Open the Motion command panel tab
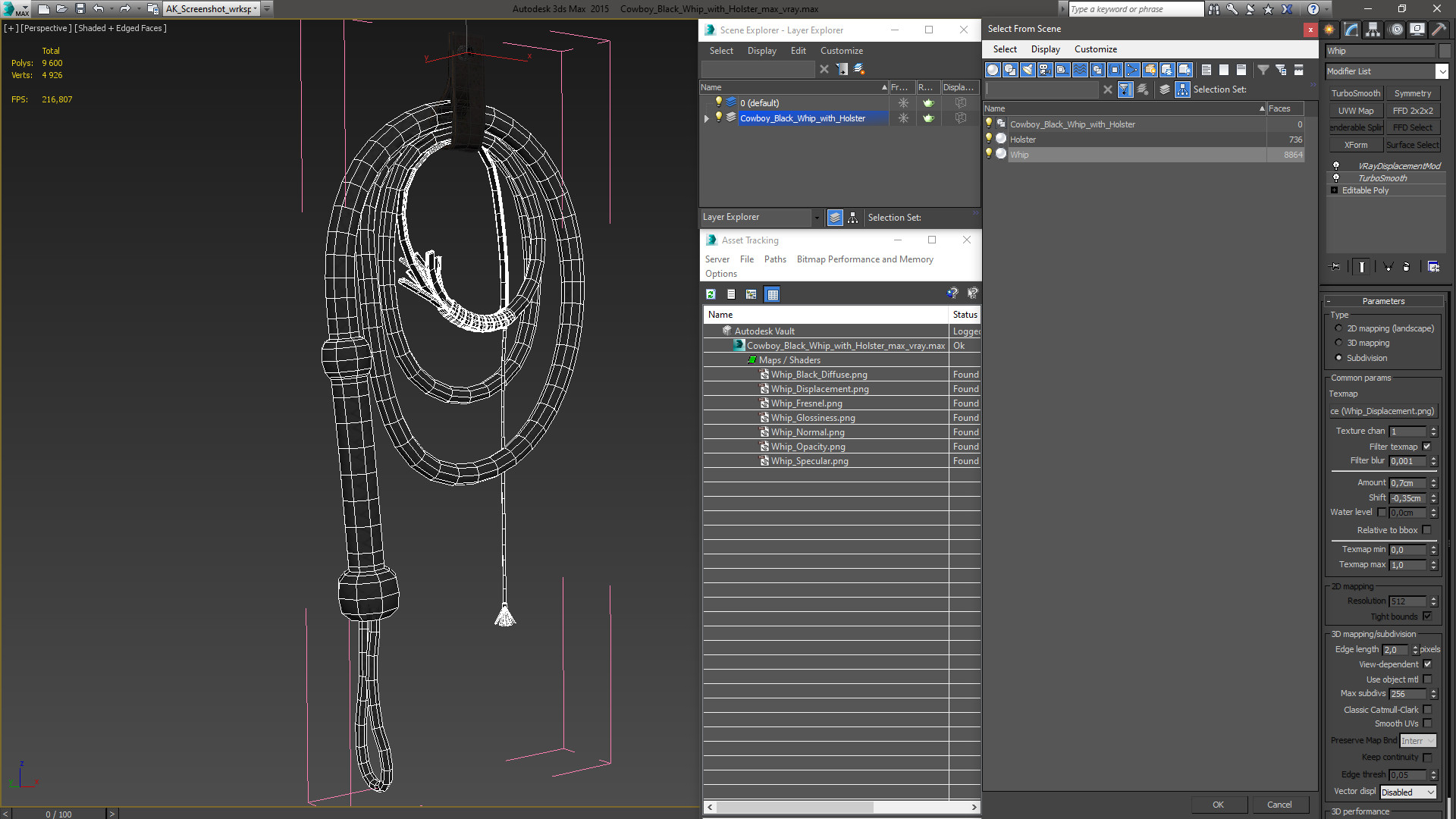The width and height of the screenshot is (1456, 819). click(x=1396, y=30)
